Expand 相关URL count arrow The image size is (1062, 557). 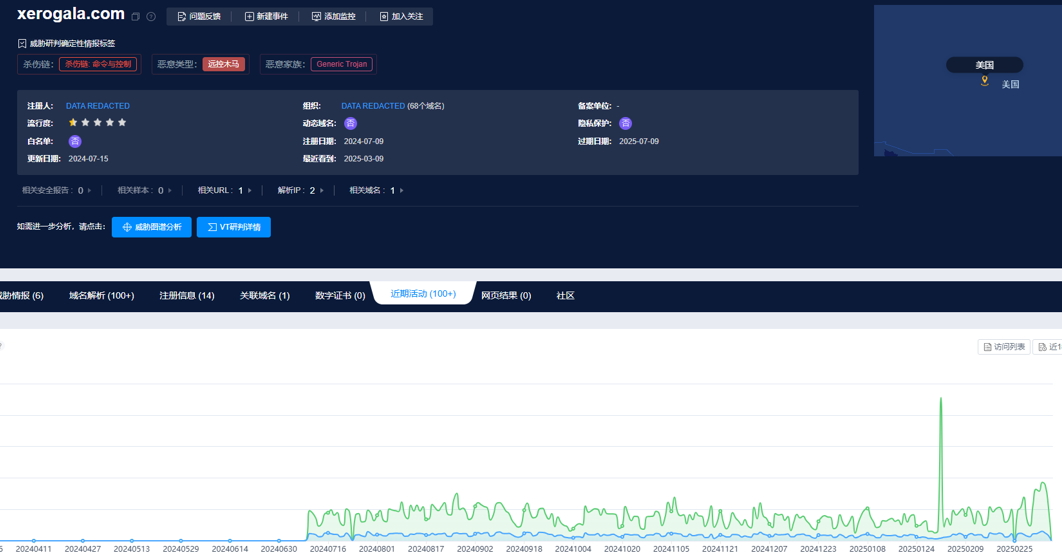tap(249, 190)
